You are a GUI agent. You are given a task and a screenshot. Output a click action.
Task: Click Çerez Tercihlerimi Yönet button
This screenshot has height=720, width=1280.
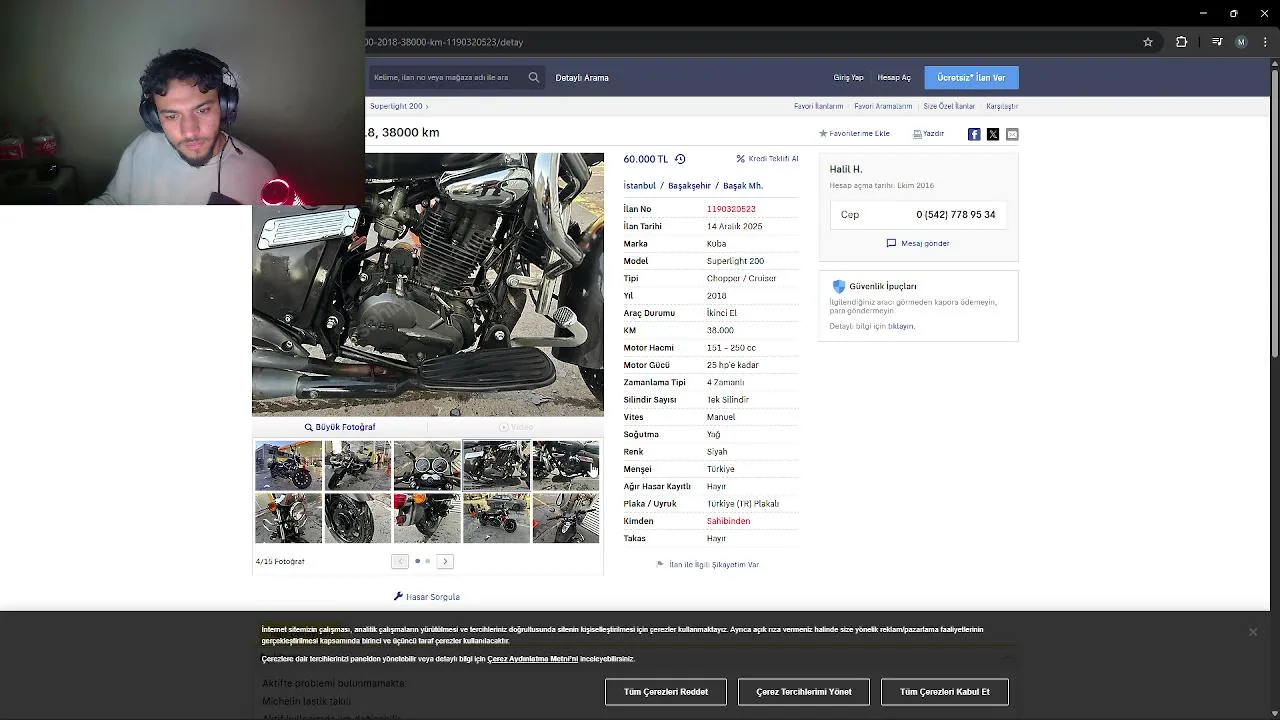[804, 692]
